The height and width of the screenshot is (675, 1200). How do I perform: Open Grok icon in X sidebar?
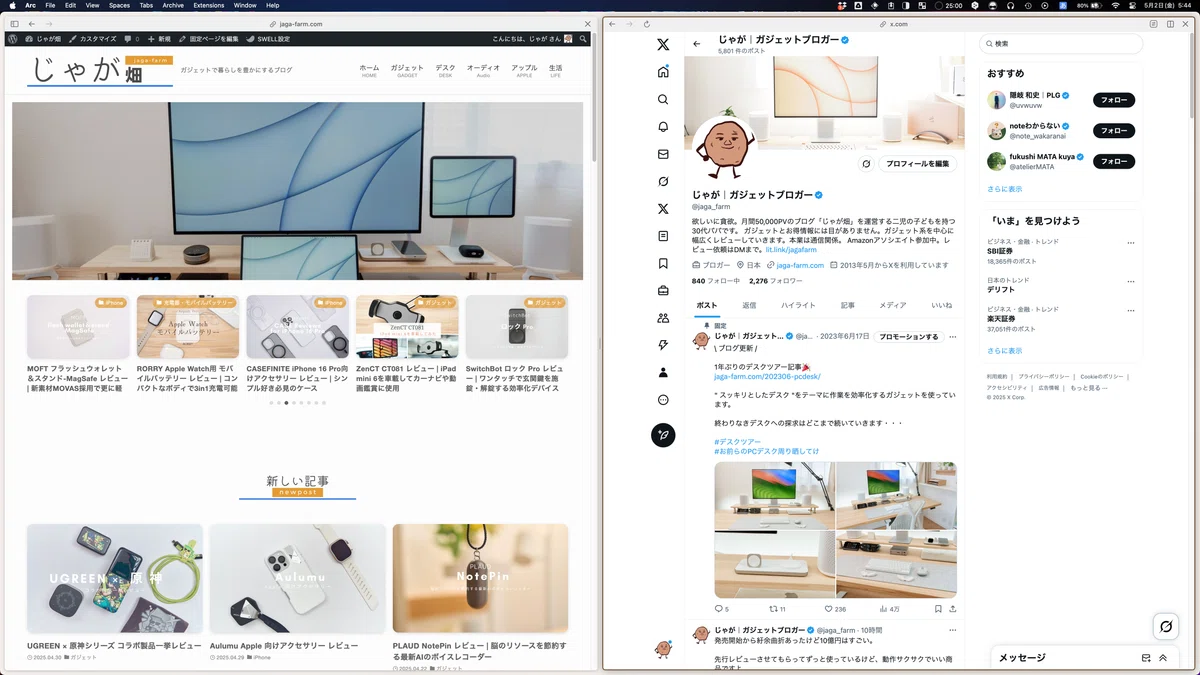click(663, 182)
